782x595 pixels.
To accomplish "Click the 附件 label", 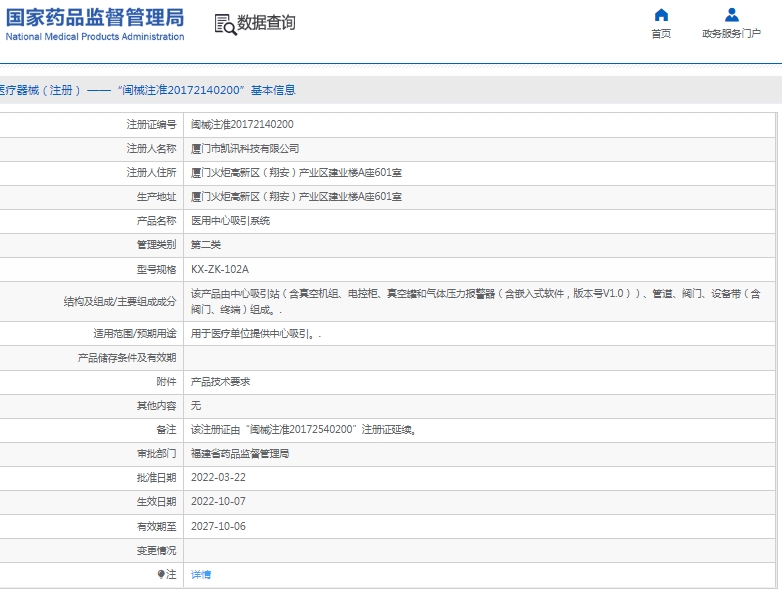I will pyautogui.click(x=166, y=382).
